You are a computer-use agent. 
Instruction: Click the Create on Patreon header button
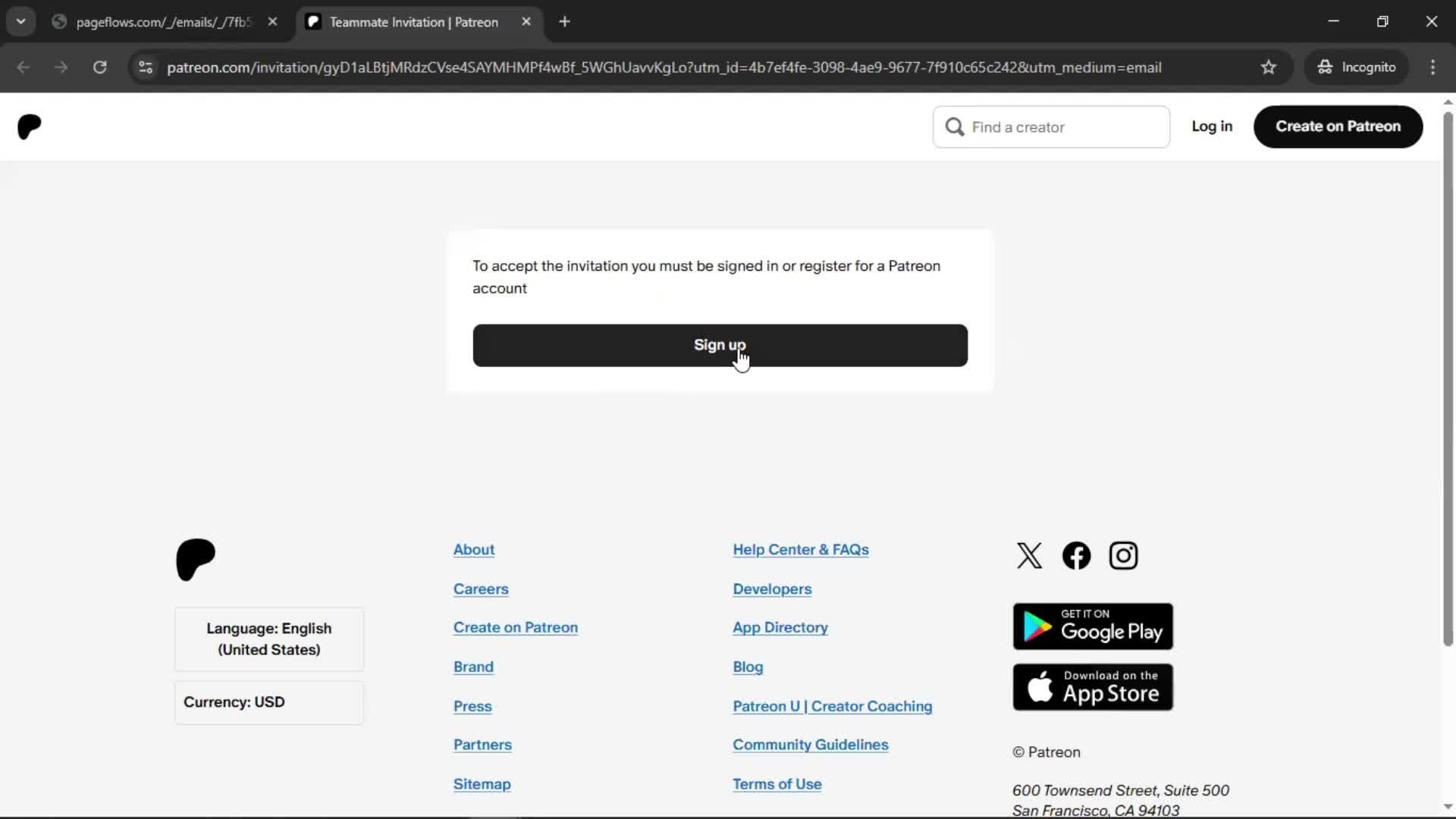[x=1338, y=127]
